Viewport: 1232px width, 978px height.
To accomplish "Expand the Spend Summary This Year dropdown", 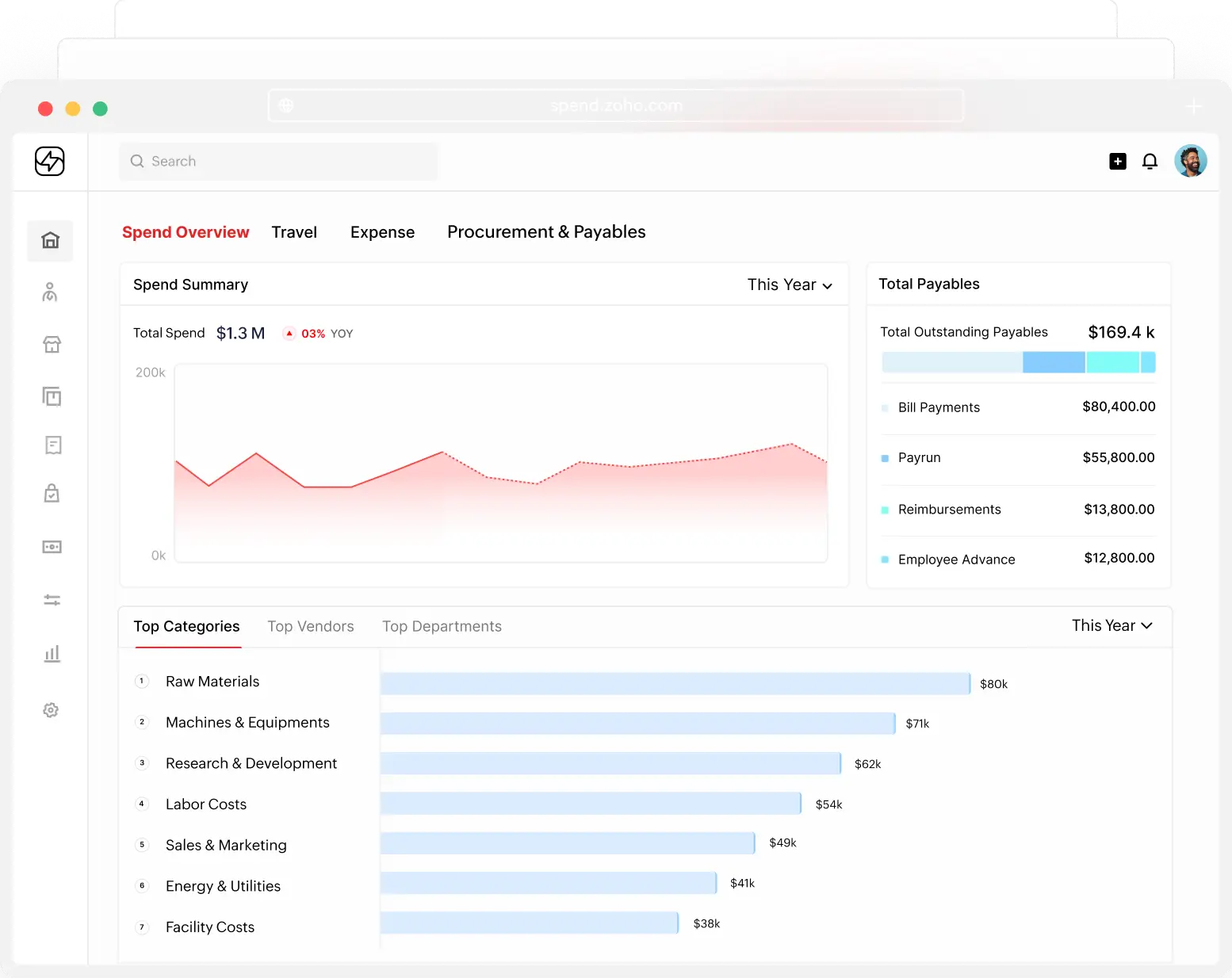I will tap(790, 285).
